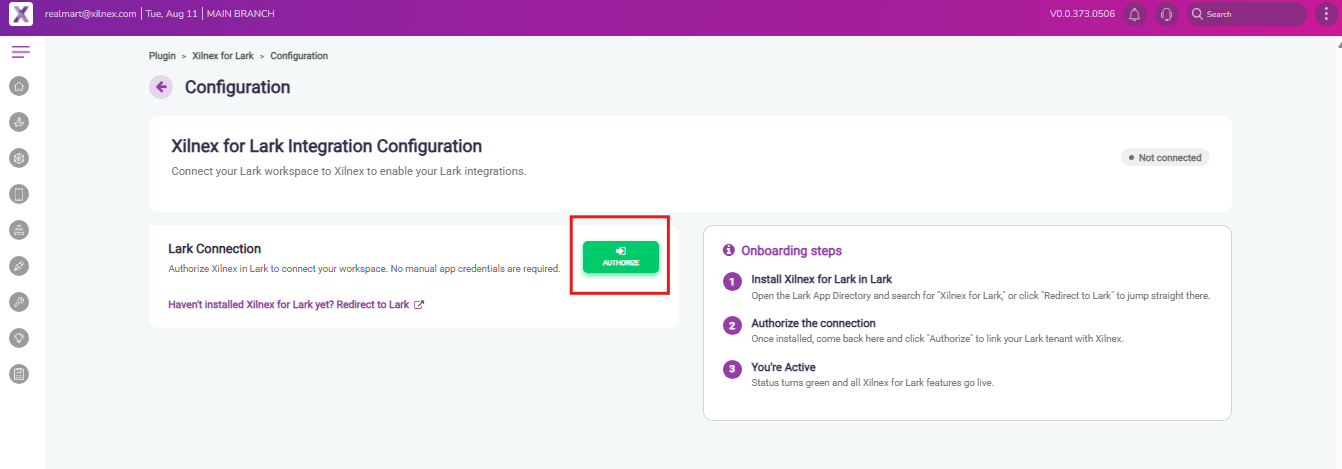Open the three-dot more options menu
Screen dimensions: 1342x469
(1326, 14)
